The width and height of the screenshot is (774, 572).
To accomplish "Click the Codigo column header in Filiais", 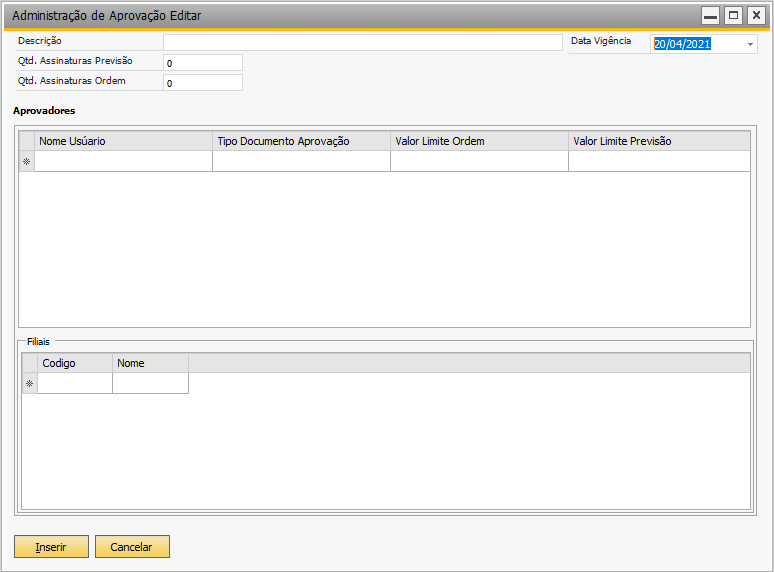I will pos(75,363).
